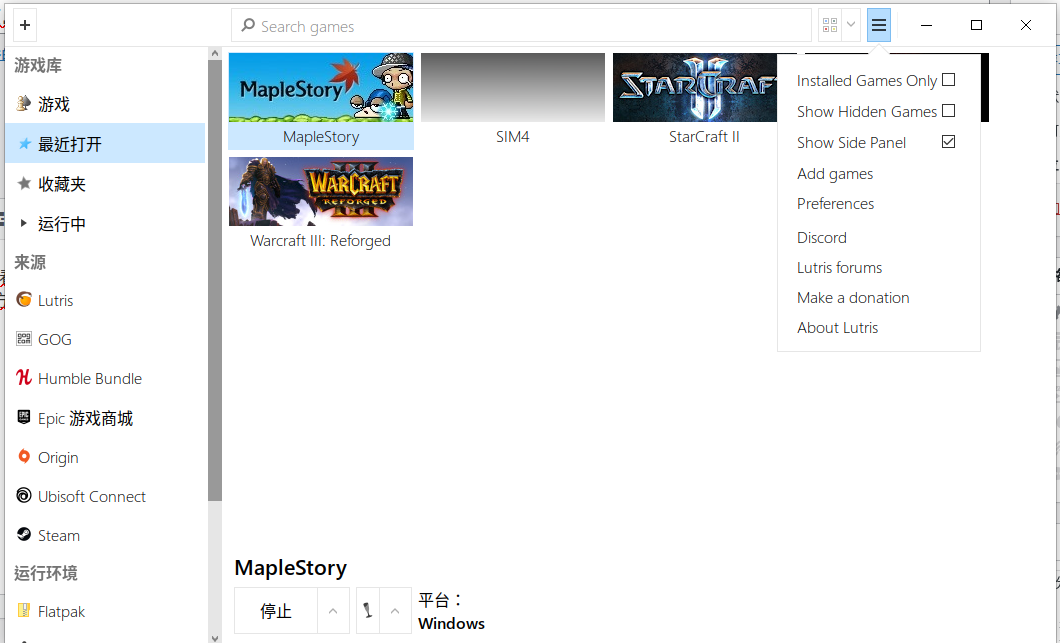Uncheck Show Side Panel option

pyautogui.click(x=948, y=142)
